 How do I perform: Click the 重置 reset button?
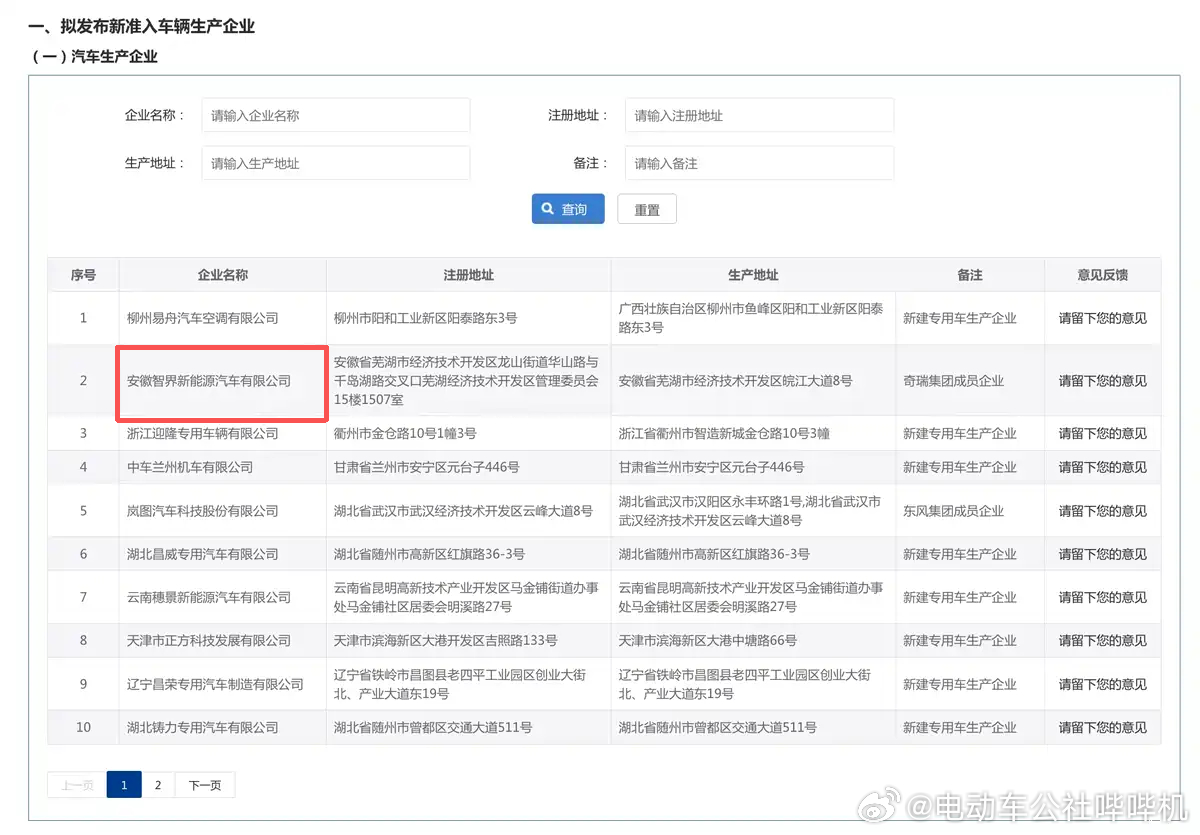pyautogui.click(x=647, y=209)
